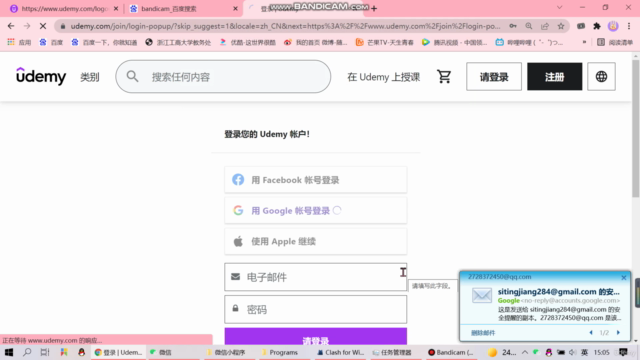Screen dimensions: 640x360
Task: Focus the 电子邮件 email field
Action: point(316,277)
